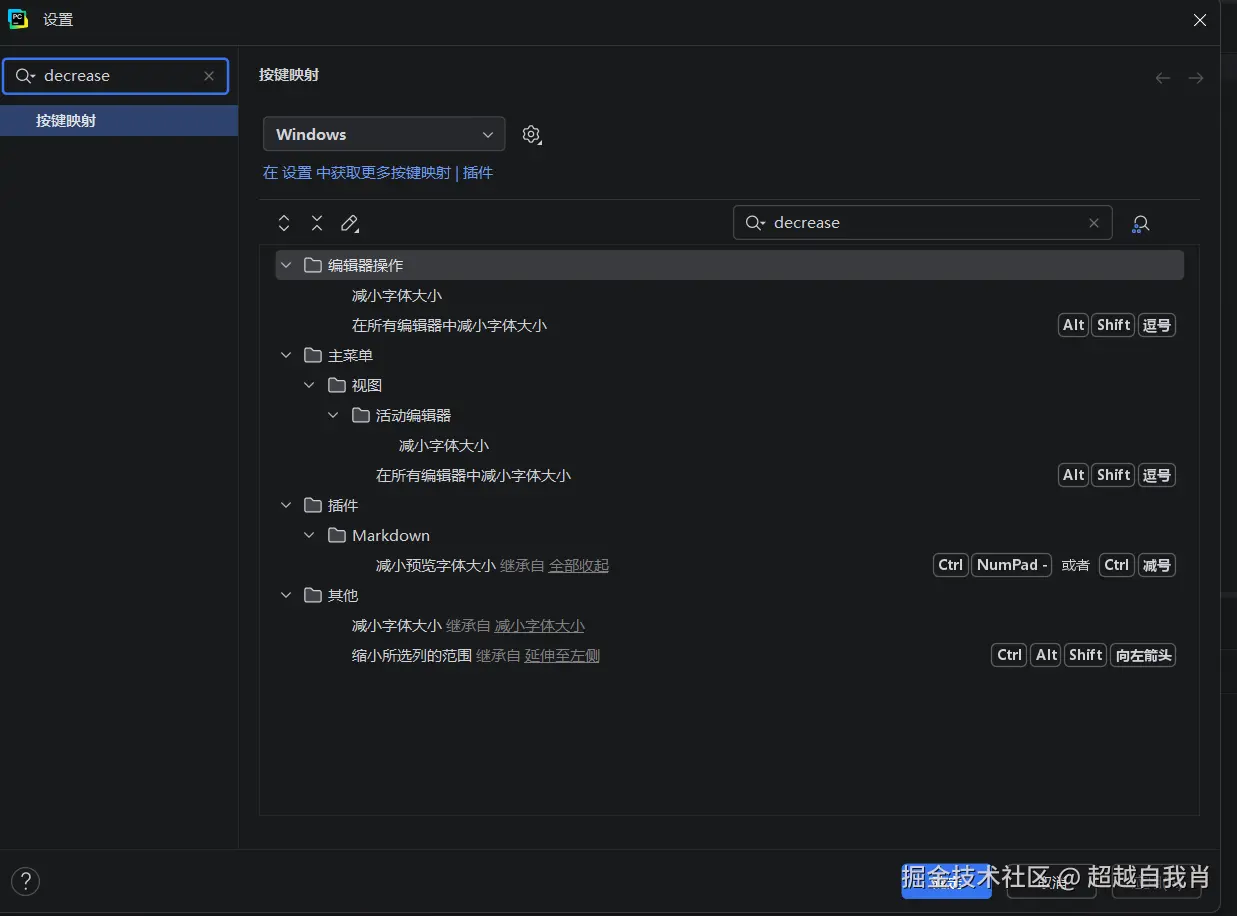This screenshot has height=916, width=1237.
Task: Click 逗号 badge in 编辑器操作 row
Action: (1157, 325)
